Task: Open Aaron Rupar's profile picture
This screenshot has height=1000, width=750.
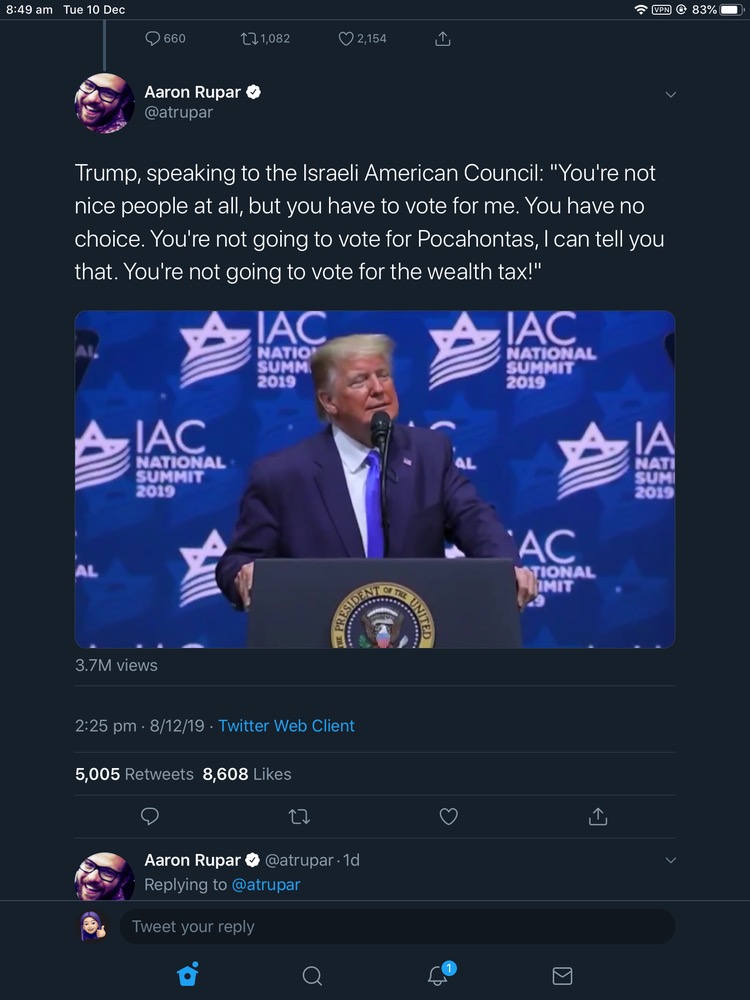Action: (x=105, y=103)
